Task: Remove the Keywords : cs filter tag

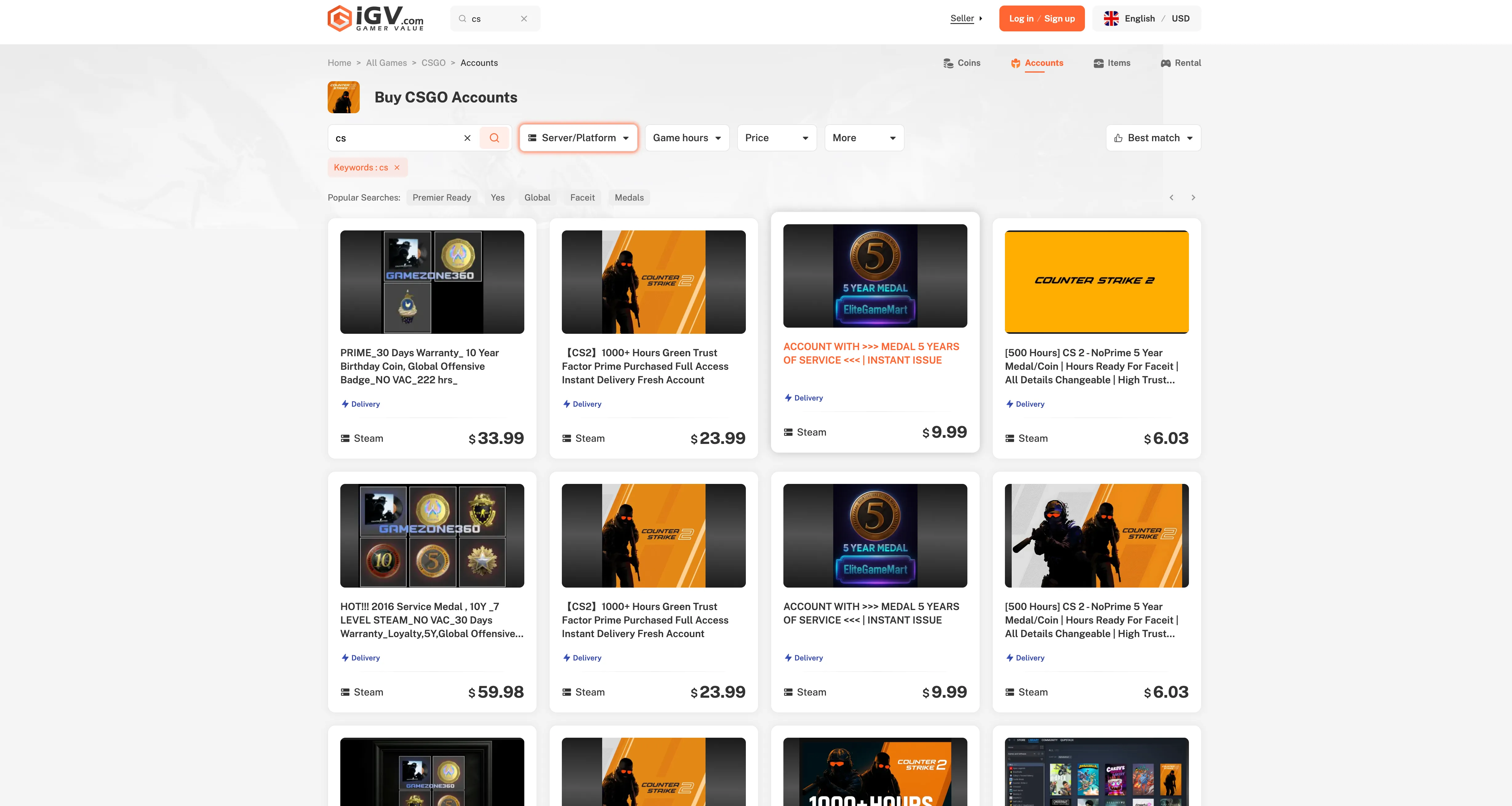Action: pyautogui.click(x=397, y=167)
